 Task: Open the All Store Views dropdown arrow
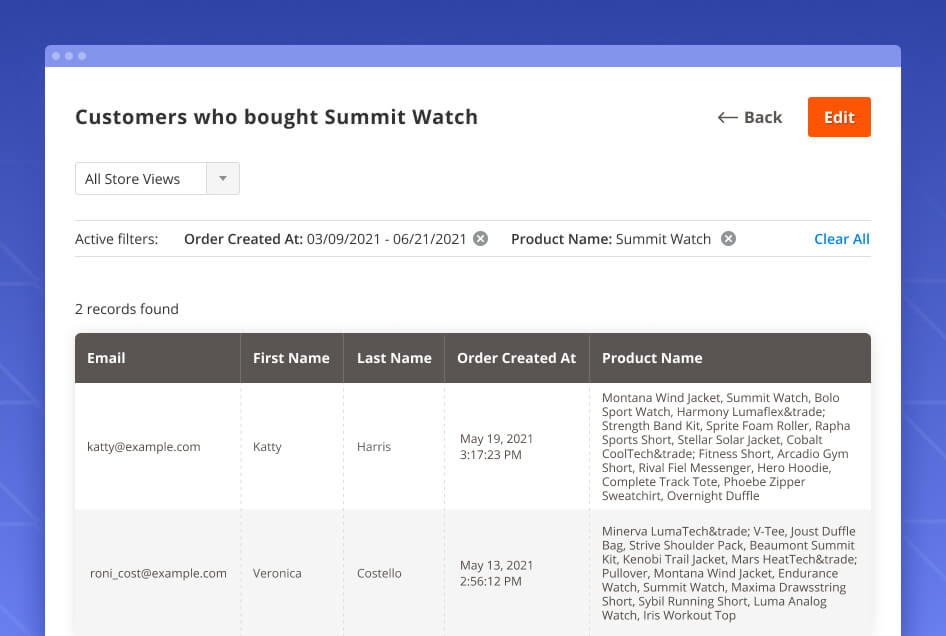tap(223, 179)
